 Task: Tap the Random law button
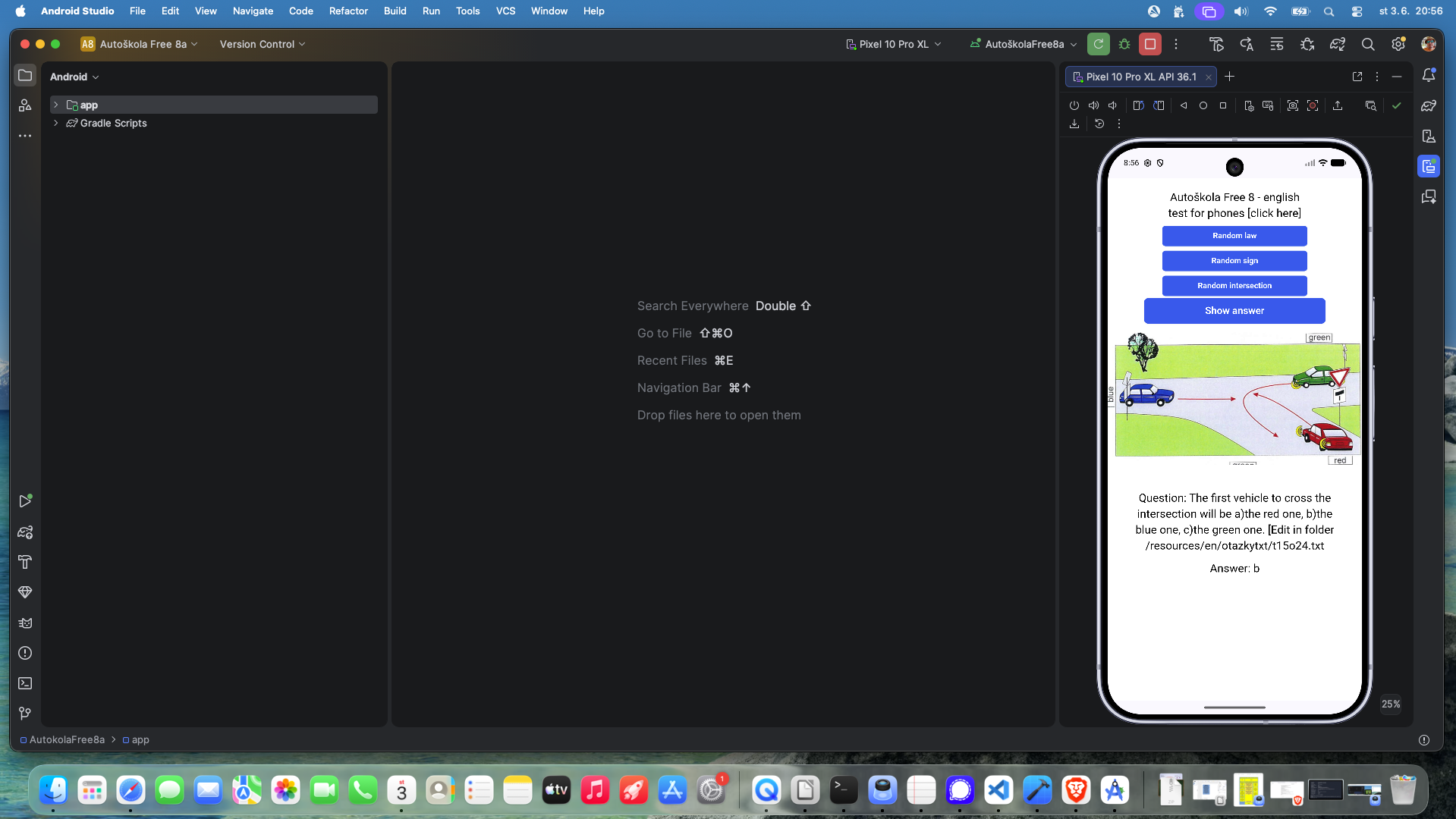click(x=1234, y=236)
